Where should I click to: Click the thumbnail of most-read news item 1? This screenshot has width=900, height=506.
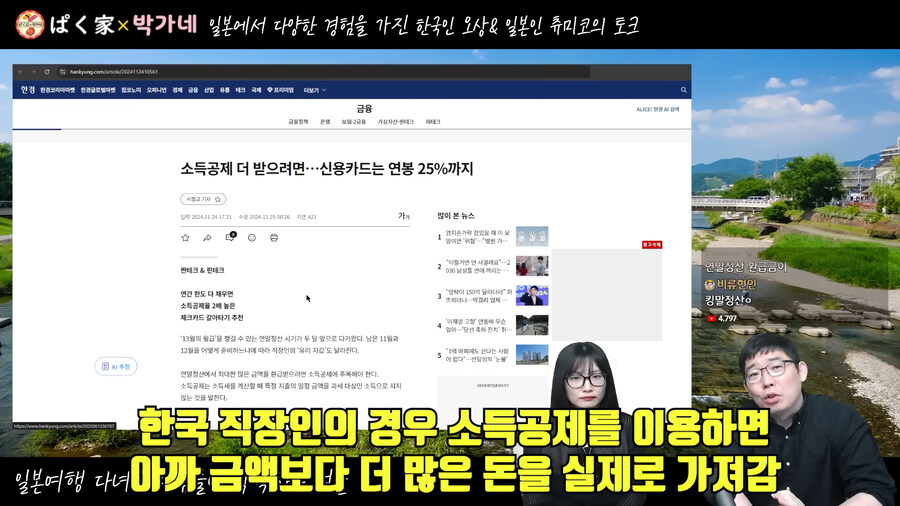[532, 236]
